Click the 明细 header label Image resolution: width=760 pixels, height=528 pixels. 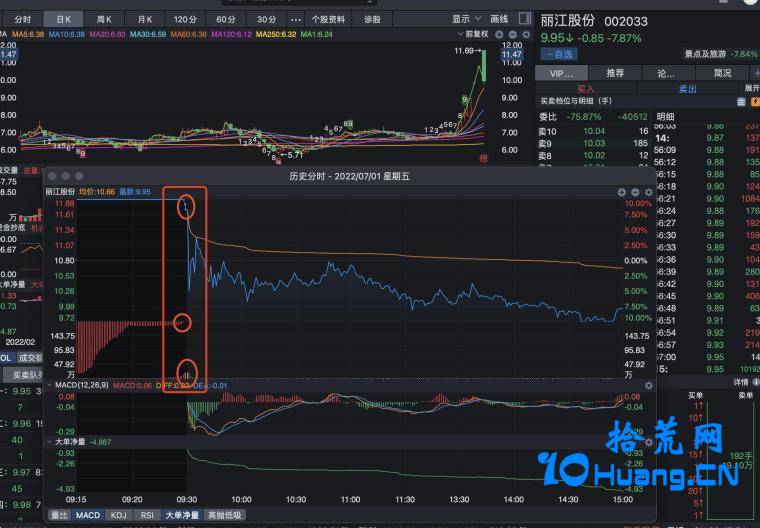(665, 116)
